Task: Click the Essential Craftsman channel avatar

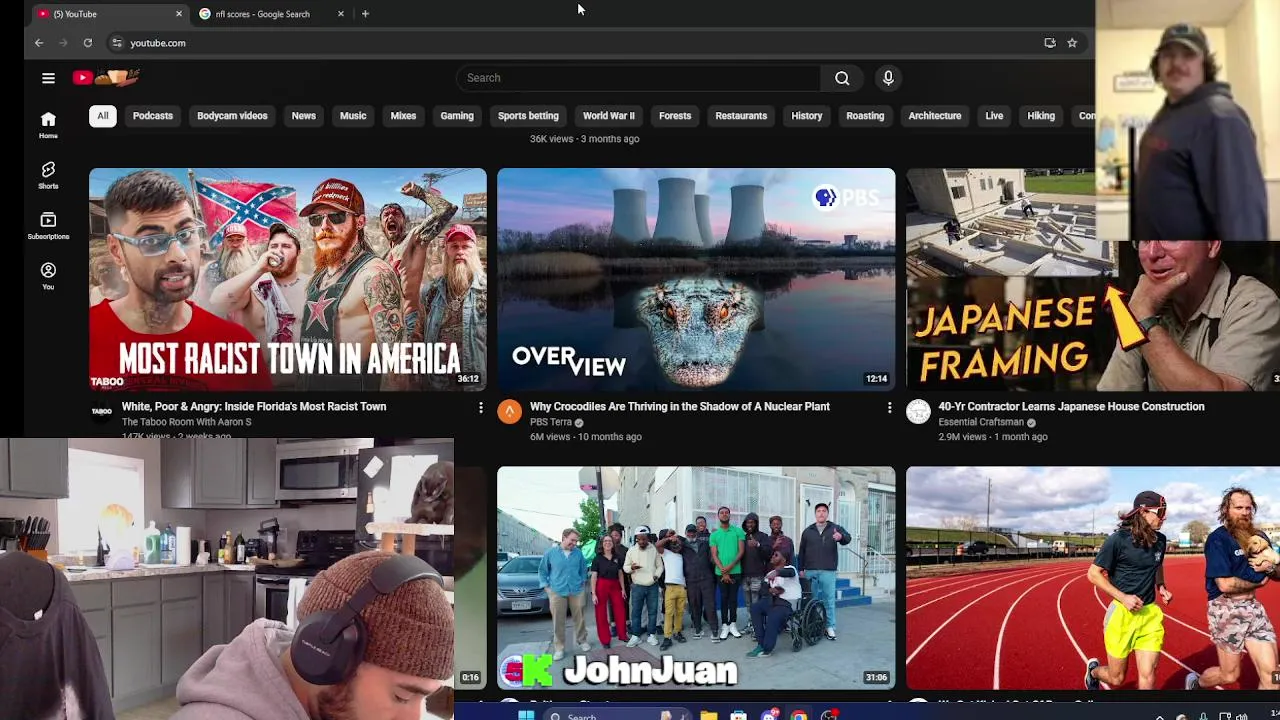Action: [918, 411]
